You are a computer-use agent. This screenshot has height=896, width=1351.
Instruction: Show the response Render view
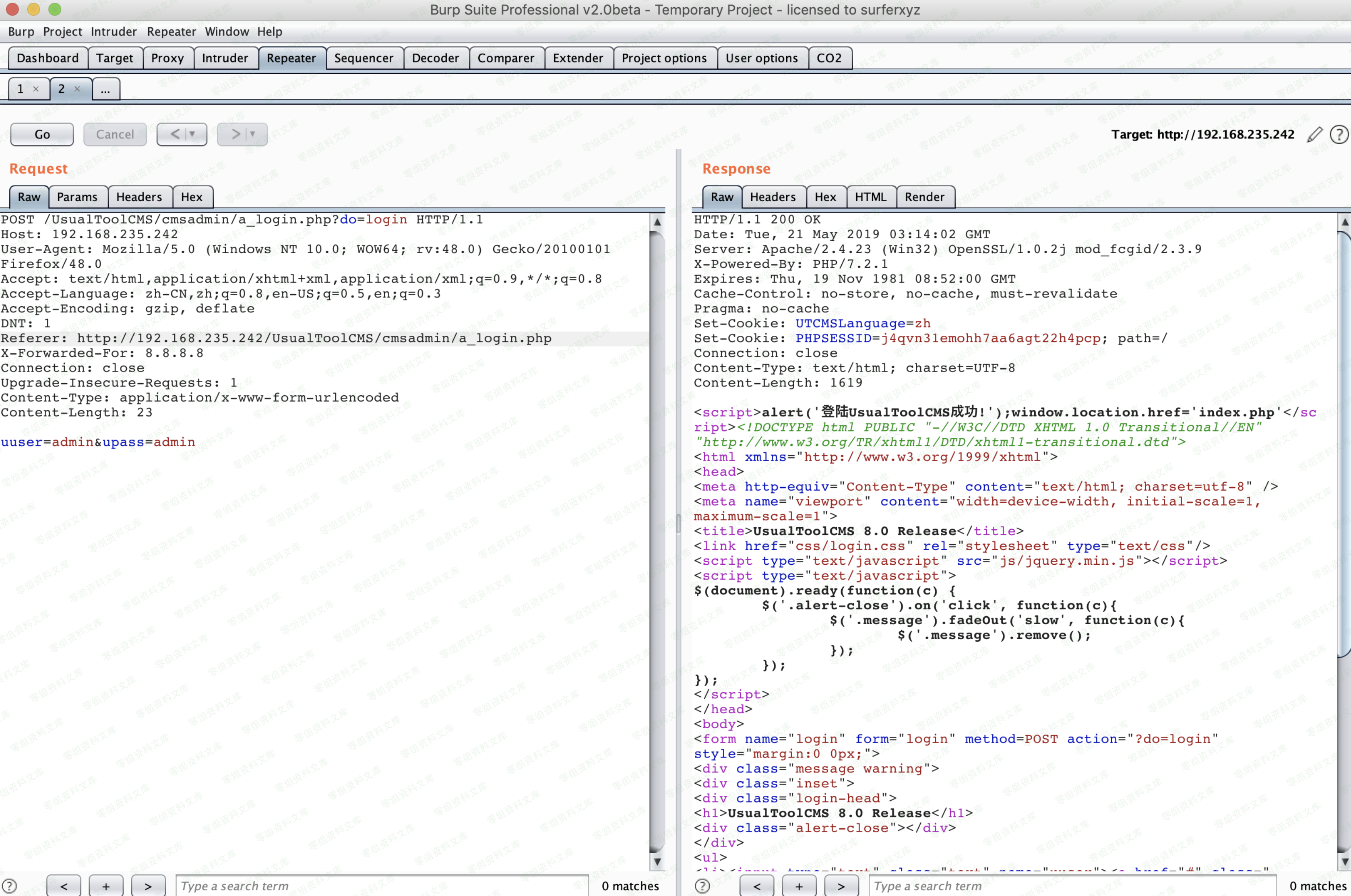click(x=923, y=196)
